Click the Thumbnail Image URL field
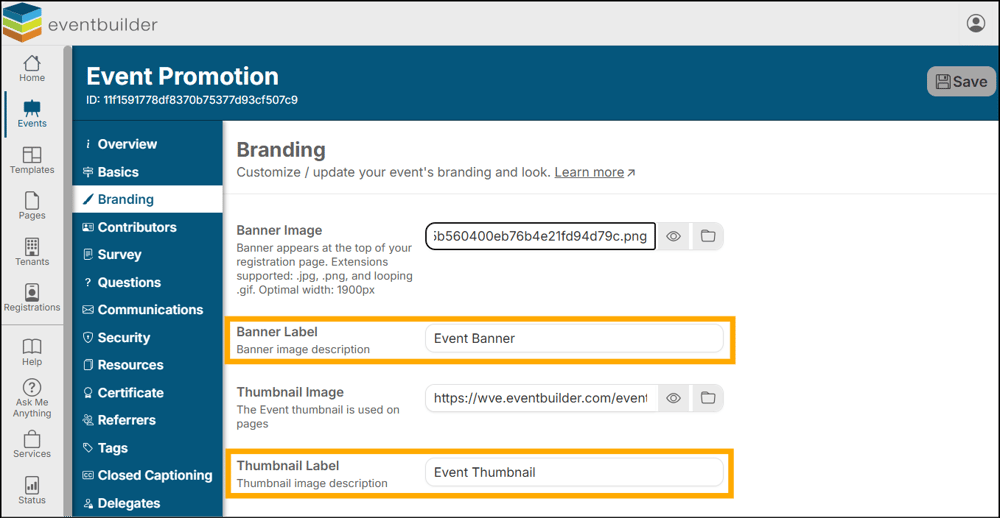Viewport: 1000px width, 518px height. click(x=540, y=398)
